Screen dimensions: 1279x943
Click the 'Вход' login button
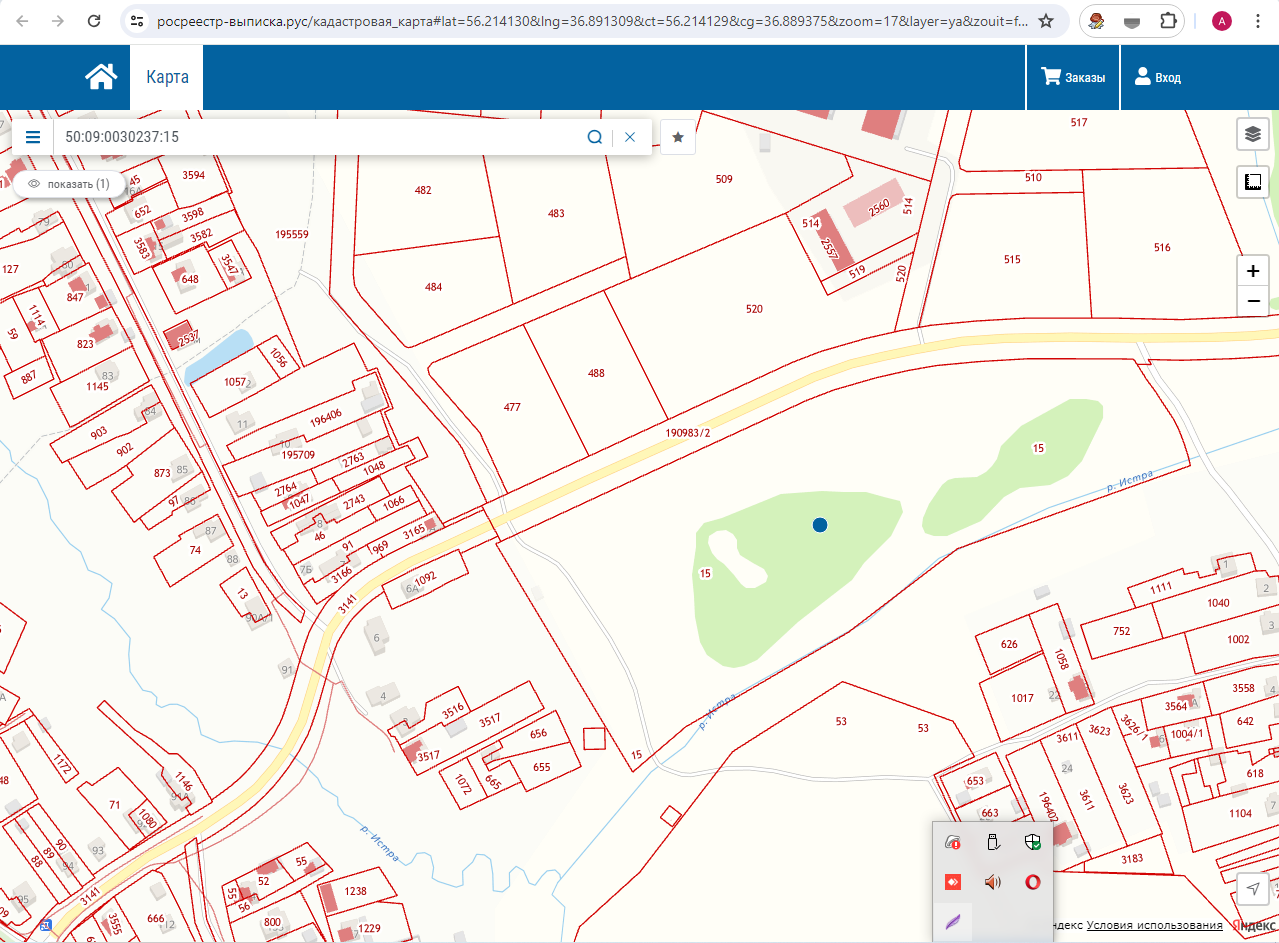click(1157, 77)
